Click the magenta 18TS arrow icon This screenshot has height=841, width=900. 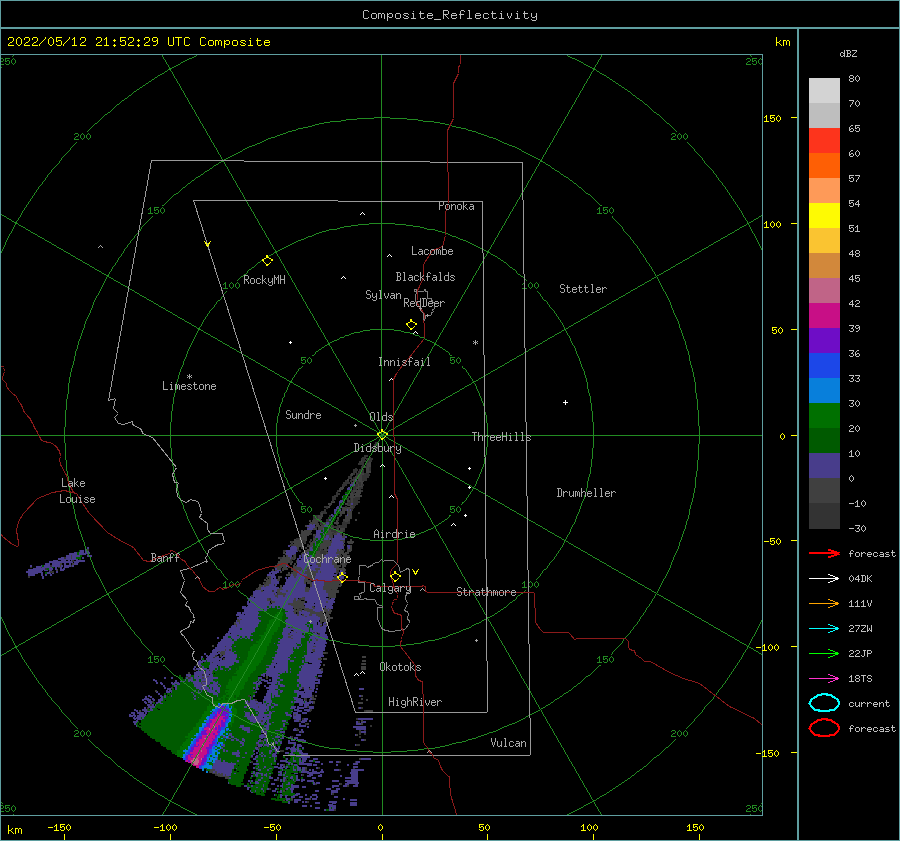tap(824, 679)
